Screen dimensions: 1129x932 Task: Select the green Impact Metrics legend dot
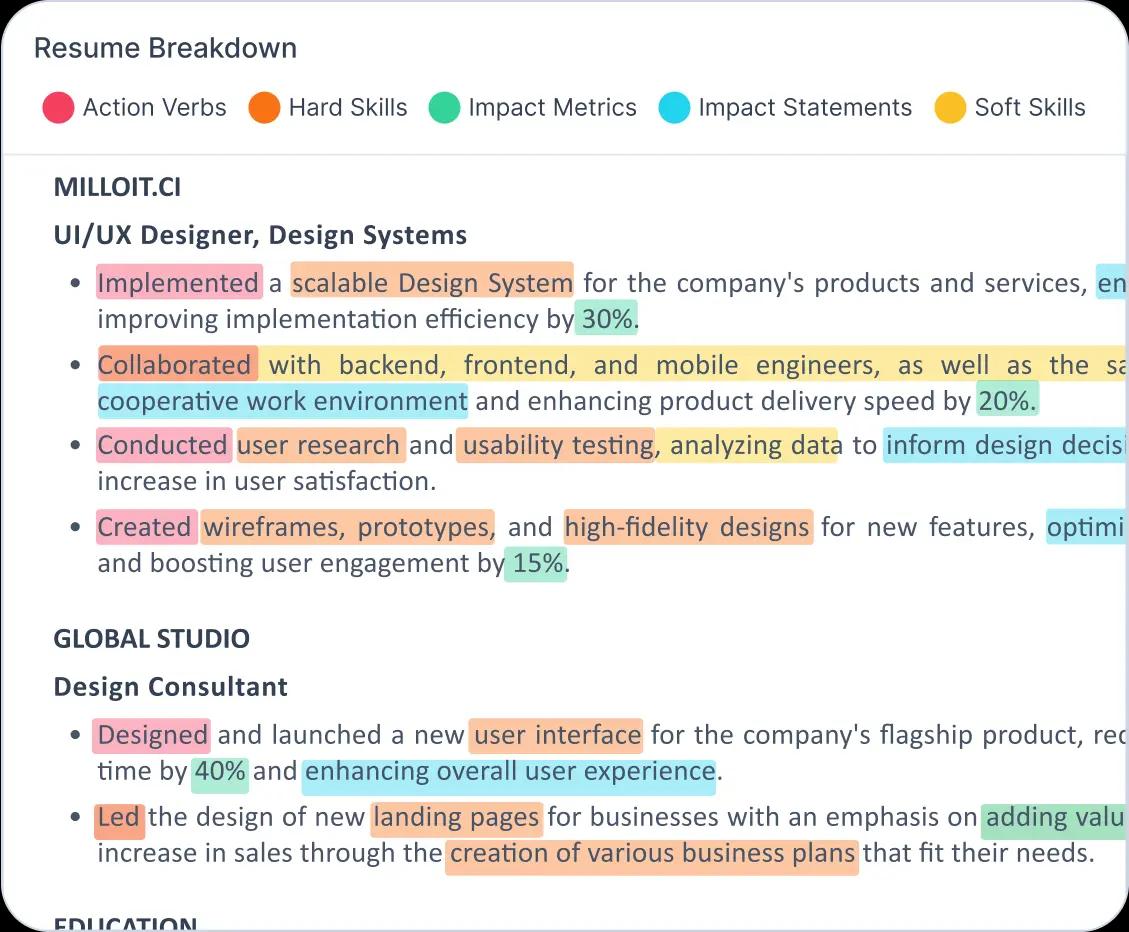[x=444, y=108]
